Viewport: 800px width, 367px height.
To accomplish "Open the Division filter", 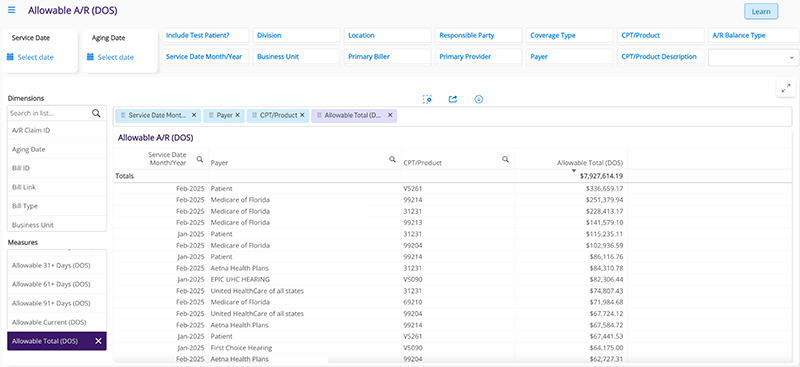I will coord(296,36).
